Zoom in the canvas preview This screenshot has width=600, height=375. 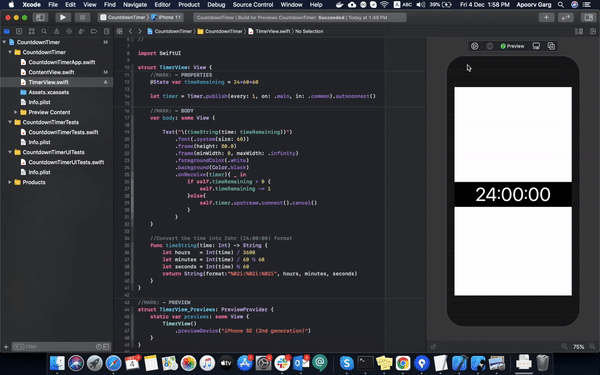click(592, 347)
